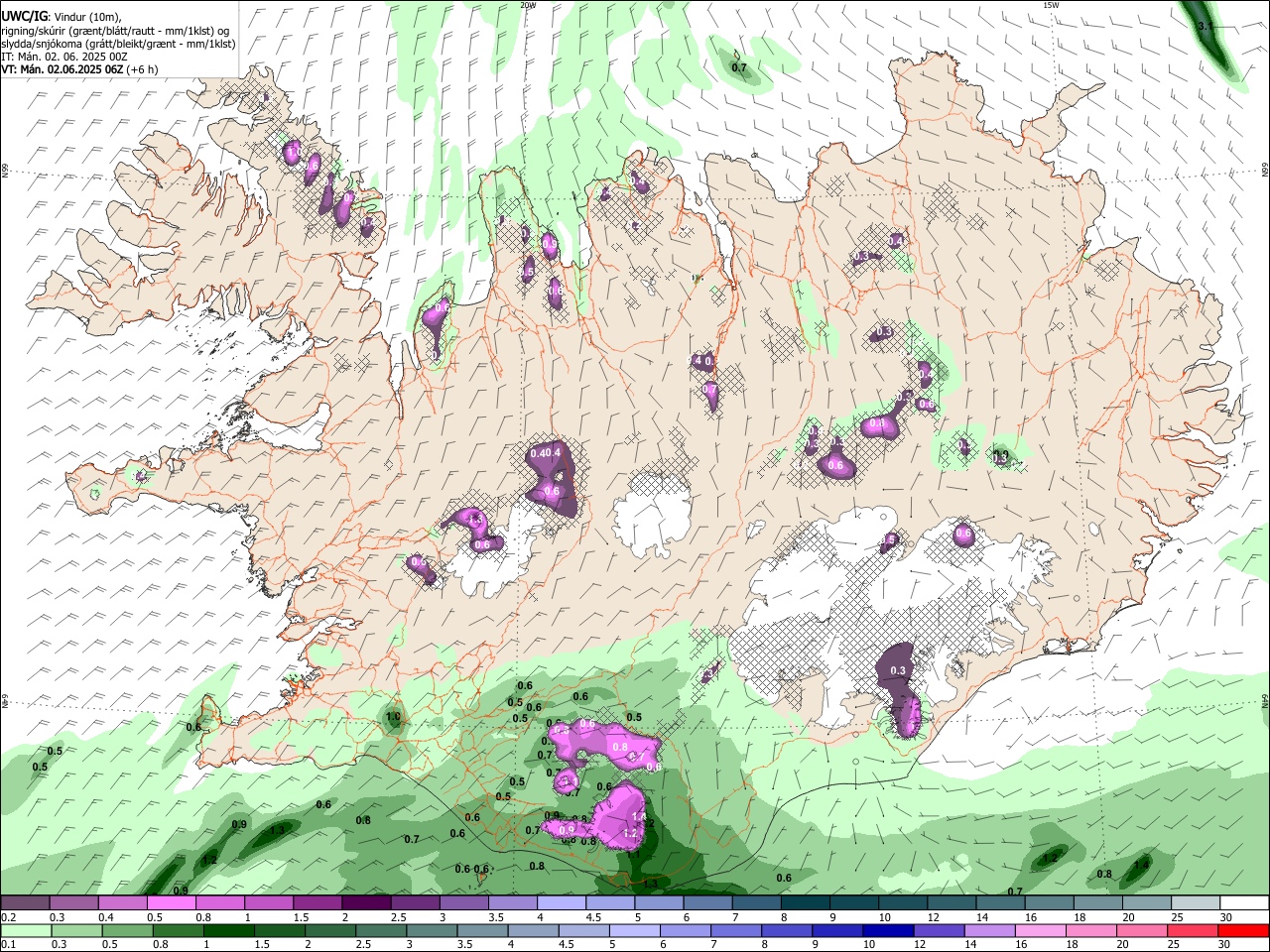
Task: Click the 'IT: Mán. 02. 06. 2025 00Z' init time
Action: tap(64, 57)
